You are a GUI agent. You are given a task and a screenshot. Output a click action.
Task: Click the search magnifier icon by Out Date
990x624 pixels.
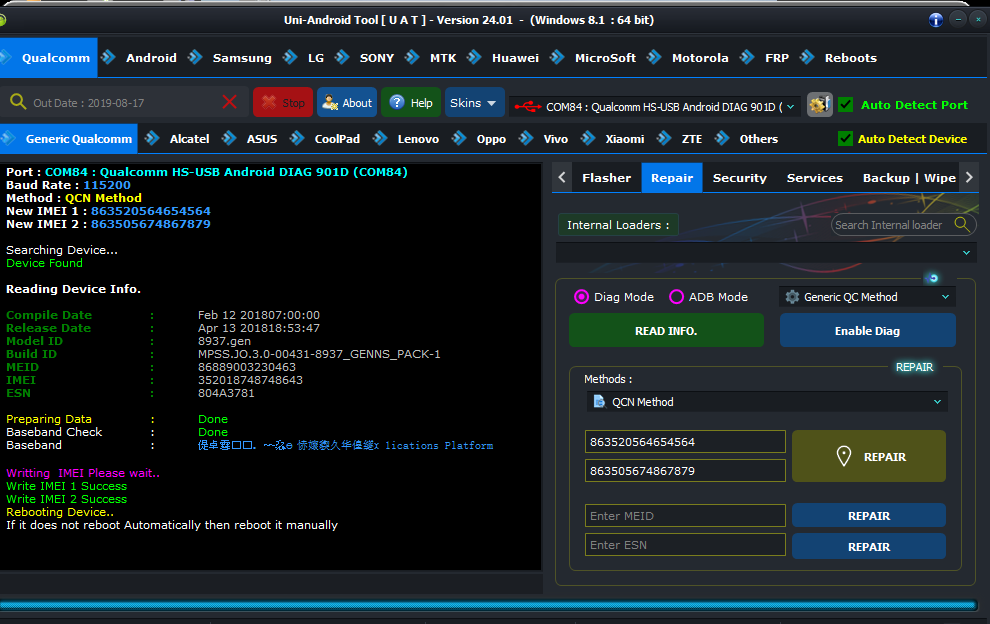click(x=18, y=102)
